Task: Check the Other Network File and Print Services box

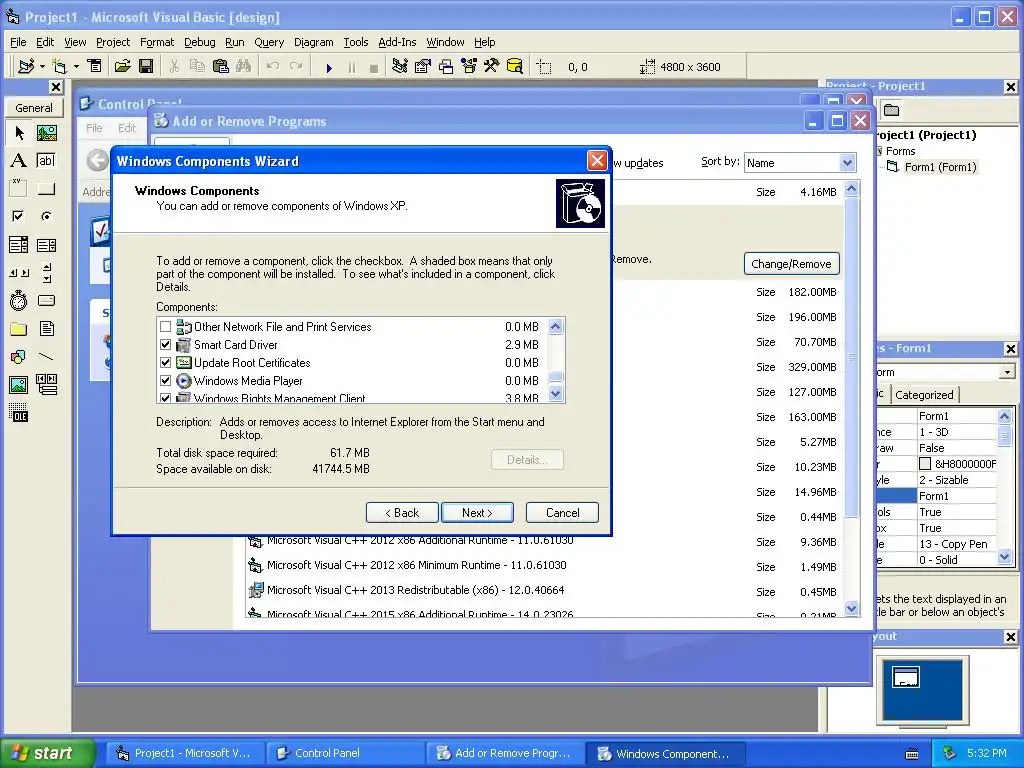Action: pyautogui.click(x=165, y=327)
